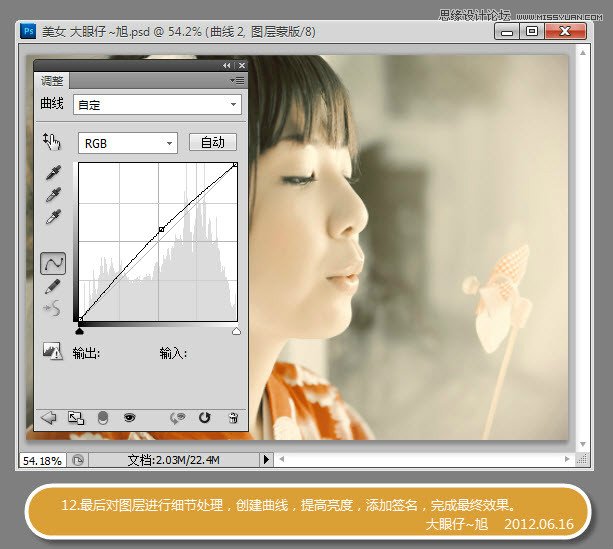Open the adjustments panel flyout menu
This screenshot has width=613, height=549.
pyautogui.click(x=237, y=81)
